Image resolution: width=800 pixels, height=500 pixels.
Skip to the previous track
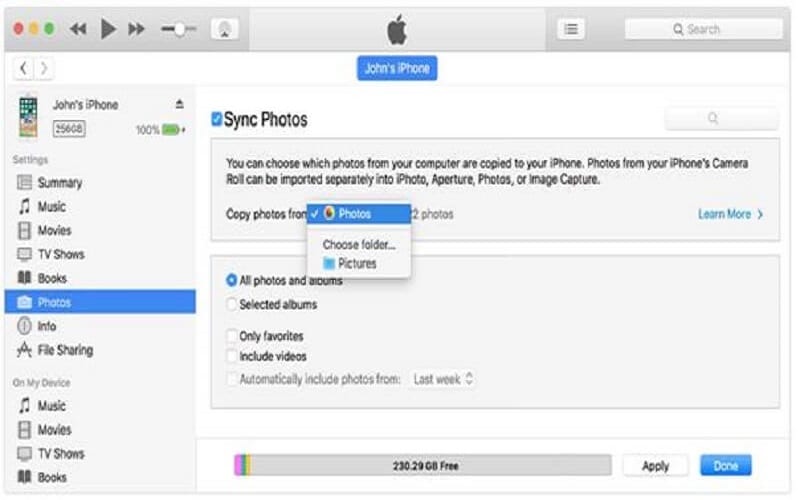click(x=77, y=29)
